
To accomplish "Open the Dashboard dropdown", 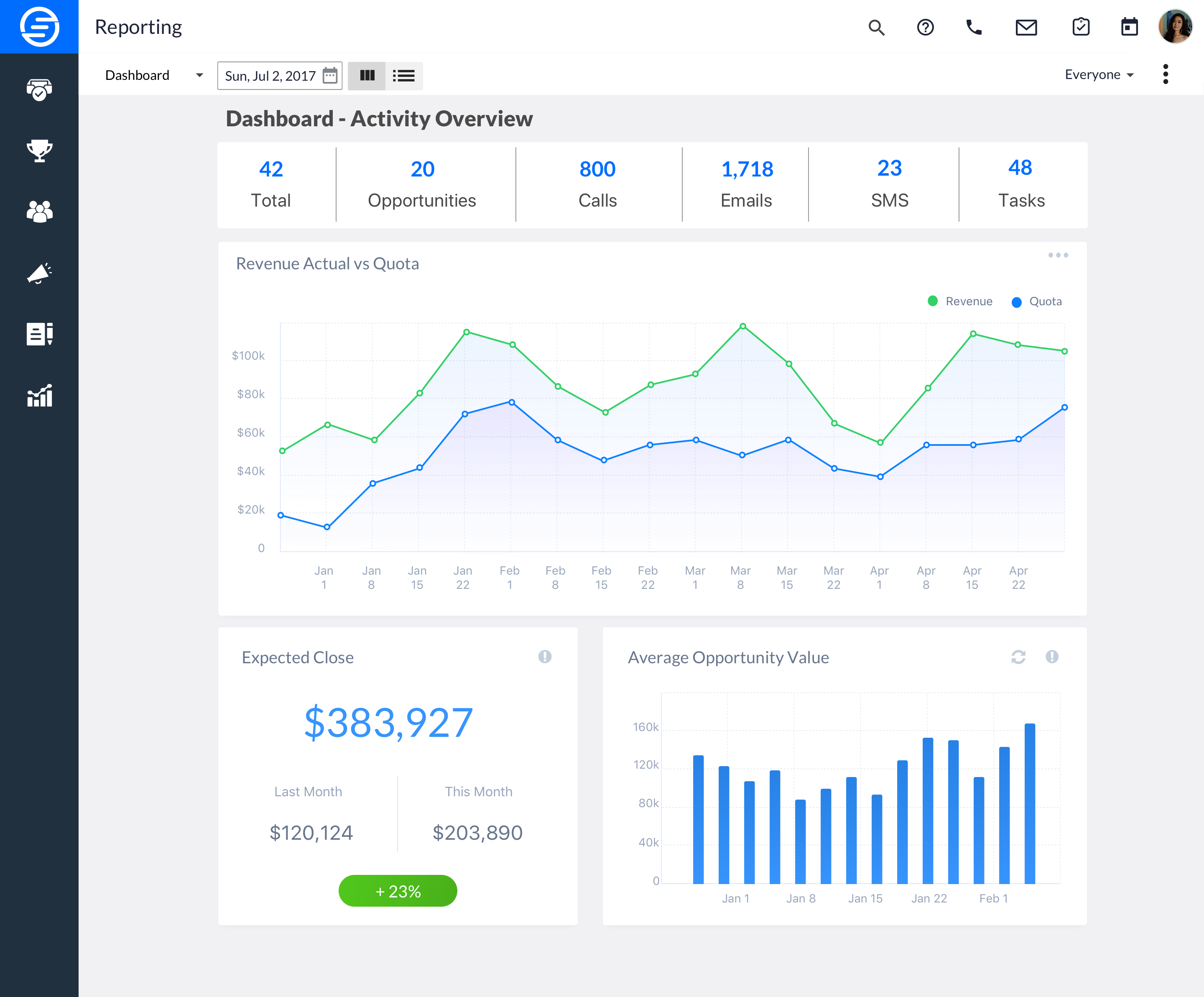I will (153, 74).
